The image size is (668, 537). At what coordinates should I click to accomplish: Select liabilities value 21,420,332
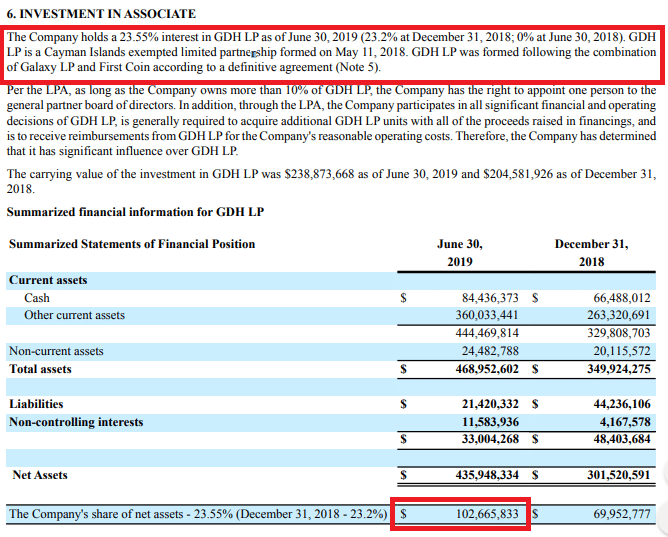[x=490, y=404]
